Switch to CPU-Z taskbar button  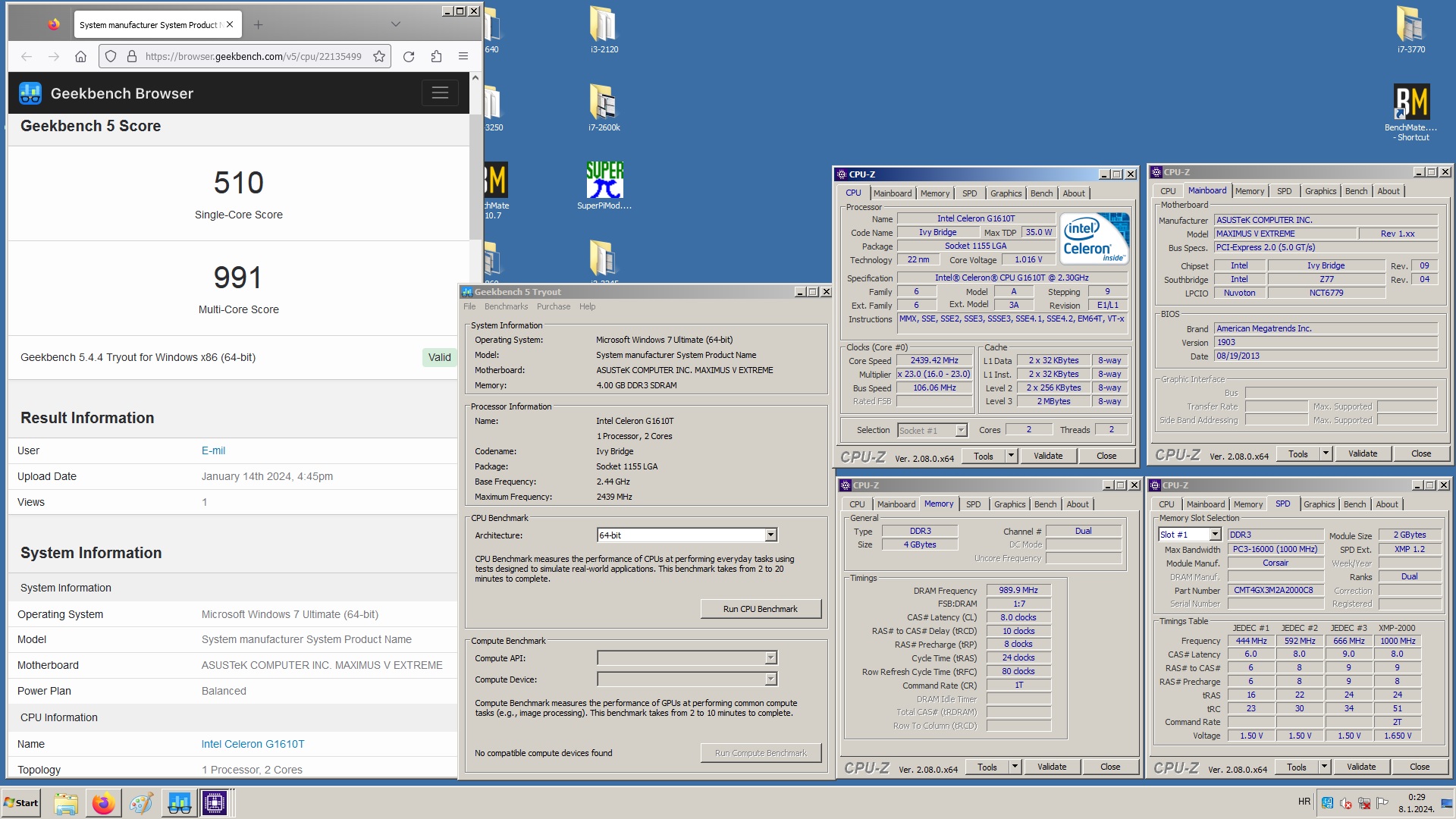[x=215, y=803]
